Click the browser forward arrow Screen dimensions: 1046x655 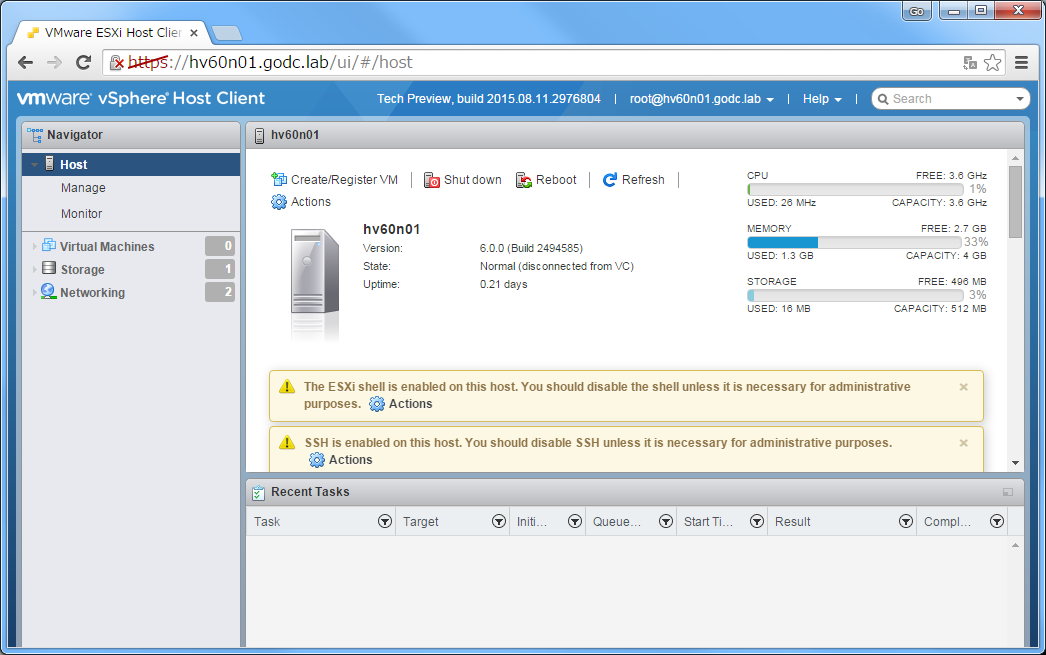pyautogui.click(x=54, y=63)
